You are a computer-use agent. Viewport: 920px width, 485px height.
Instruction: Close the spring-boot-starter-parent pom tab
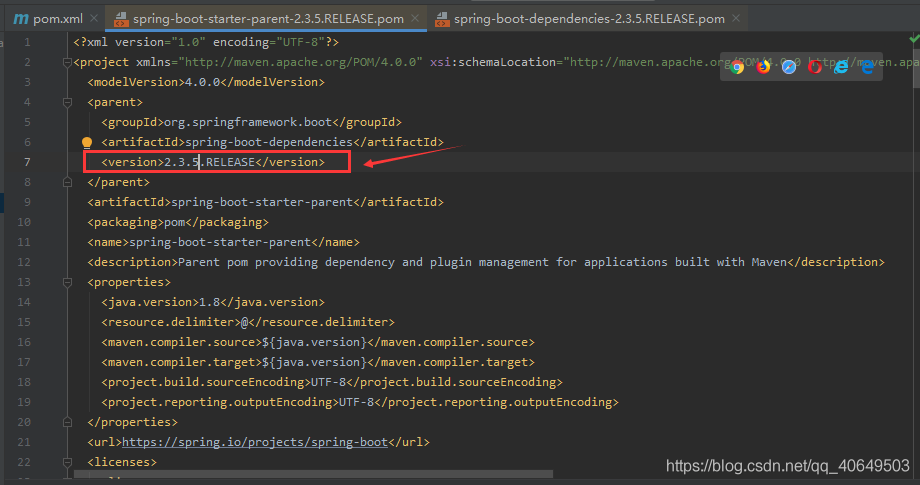tap(415, 19)
